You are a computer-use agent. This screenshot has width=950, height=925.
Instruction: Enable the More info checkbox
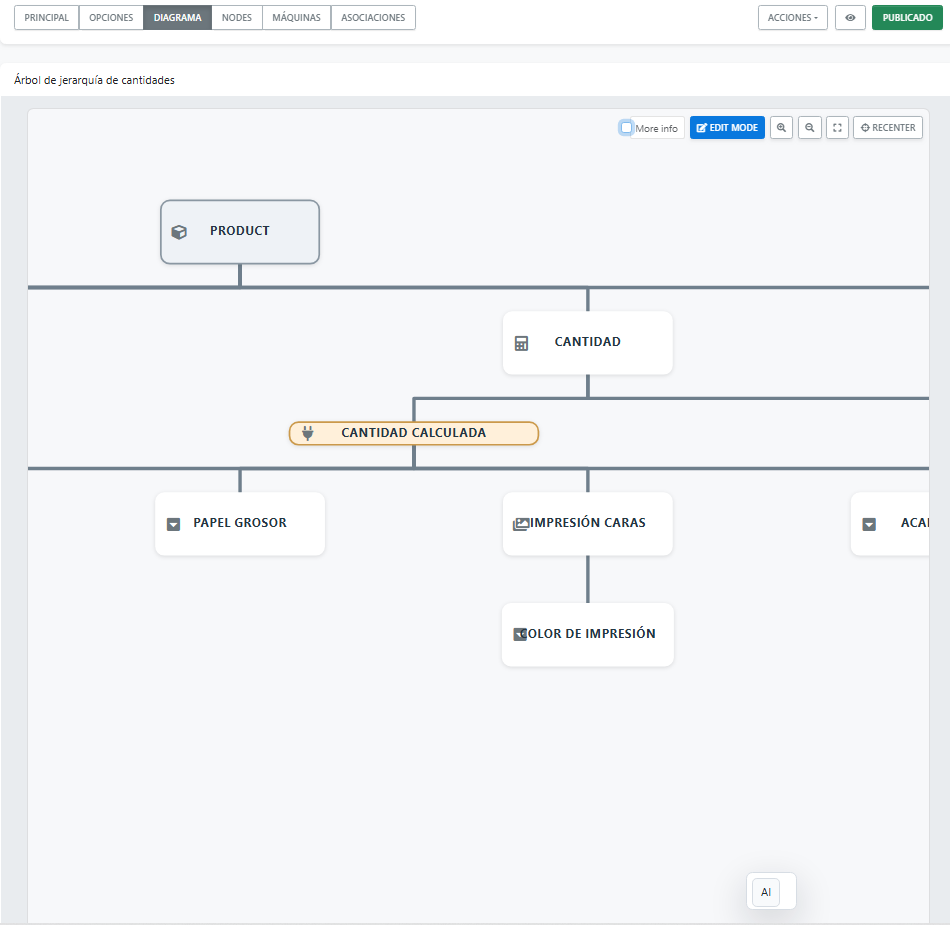(626, 128)
